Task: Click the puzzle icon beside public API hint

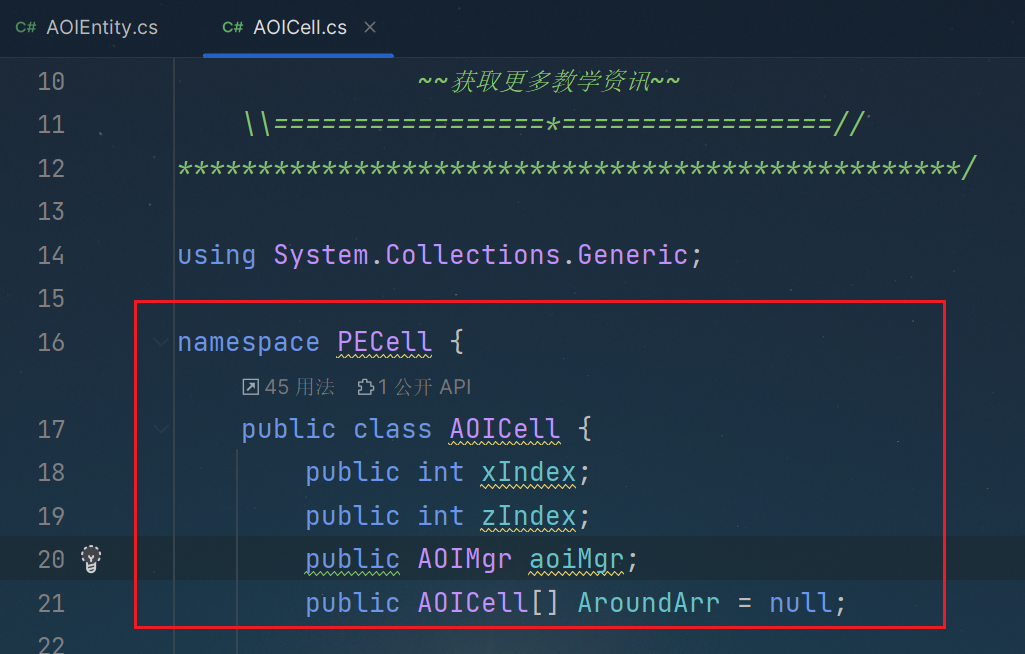Action: pos(365,387)
